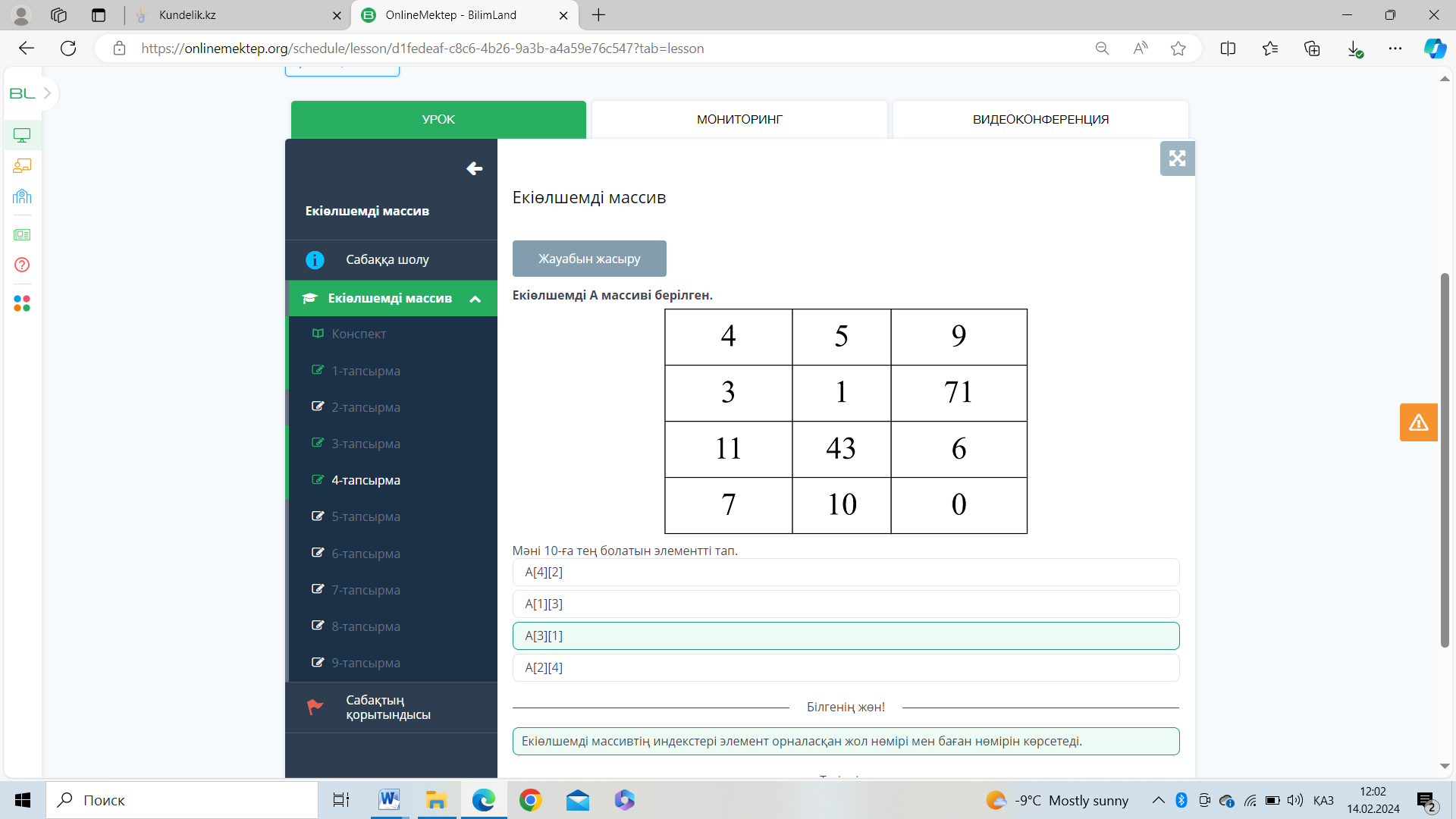Select answer option A[4][2]
The width and height of the screenshot is (1456, 819).
(x=846, y=573)
